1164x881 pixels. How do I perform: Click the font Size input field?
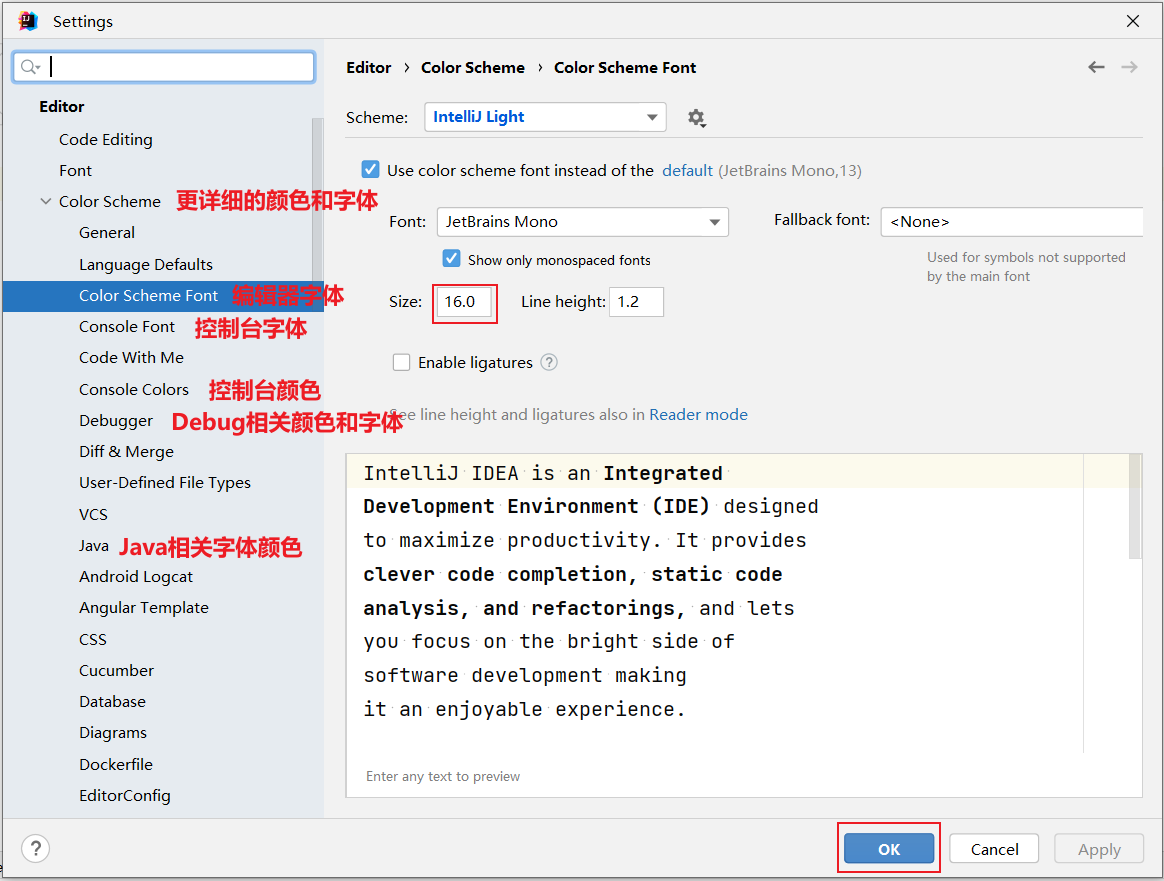click(464, 302)
